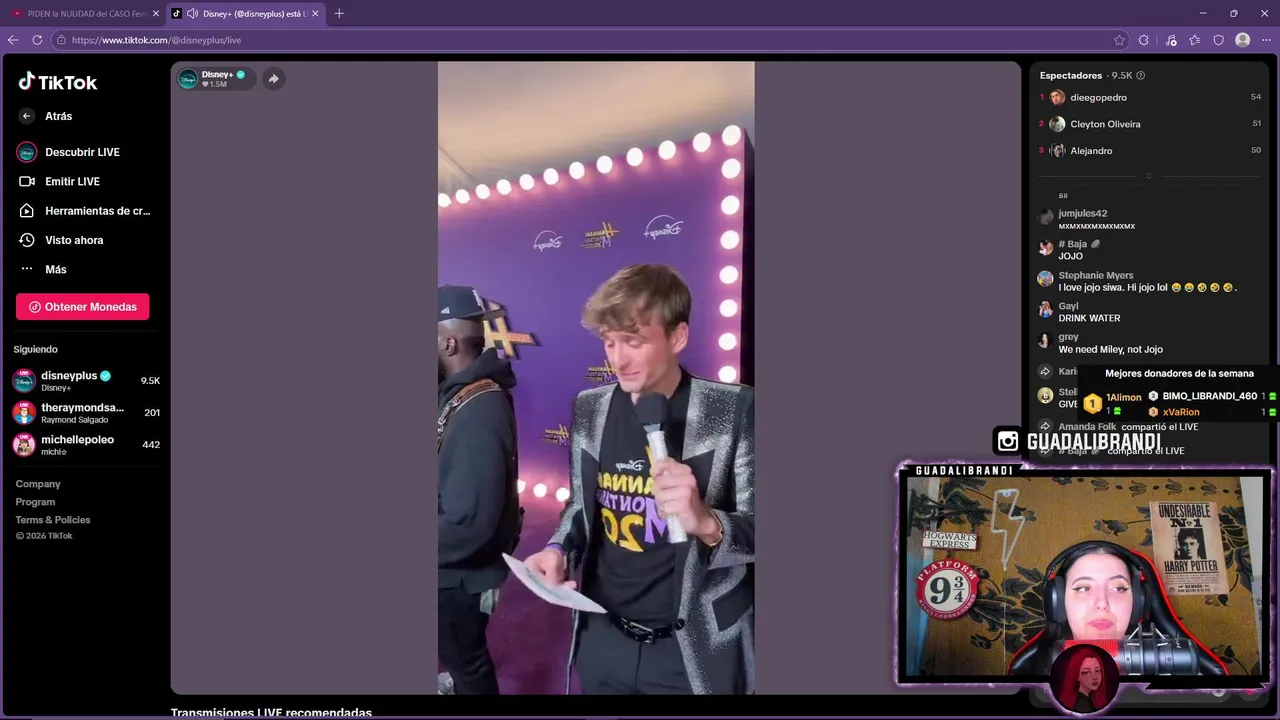This screenshot has height=720, width=1280.
Task: Open the browser profile avatar
Action: [1243, 40]
